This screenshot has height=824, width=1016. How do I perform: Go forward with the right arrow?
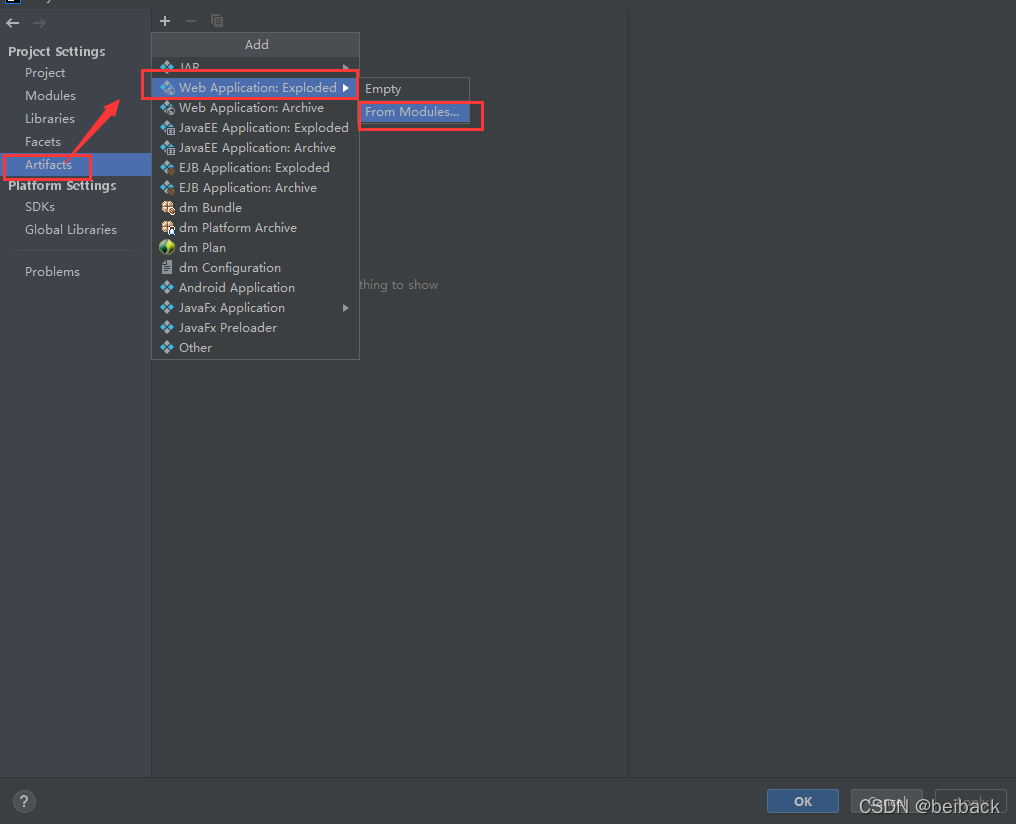coord(39,23)
